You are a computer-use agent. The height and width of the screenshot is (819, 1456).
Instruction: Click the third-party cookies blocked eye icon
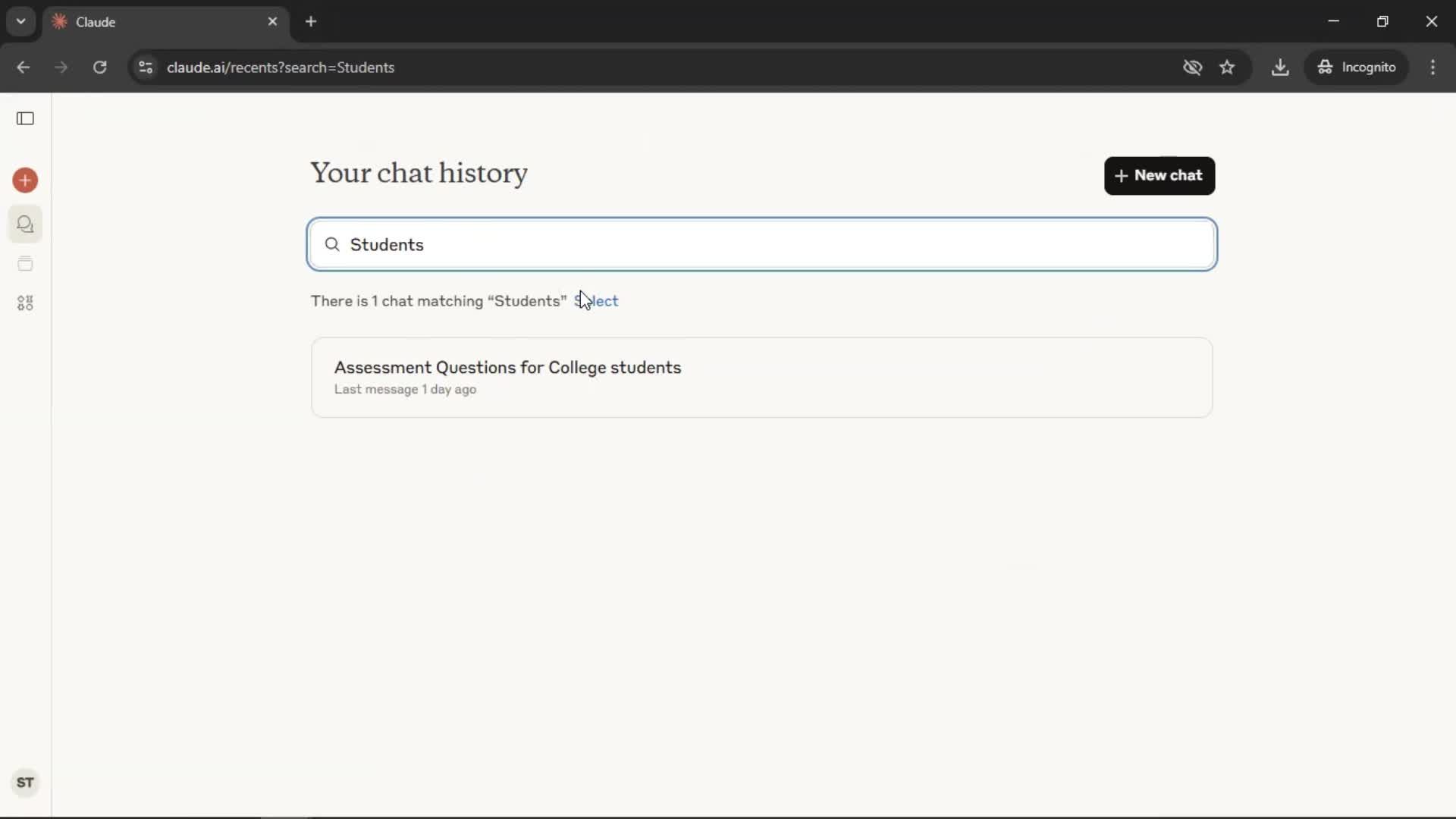tap(1192, 67)
